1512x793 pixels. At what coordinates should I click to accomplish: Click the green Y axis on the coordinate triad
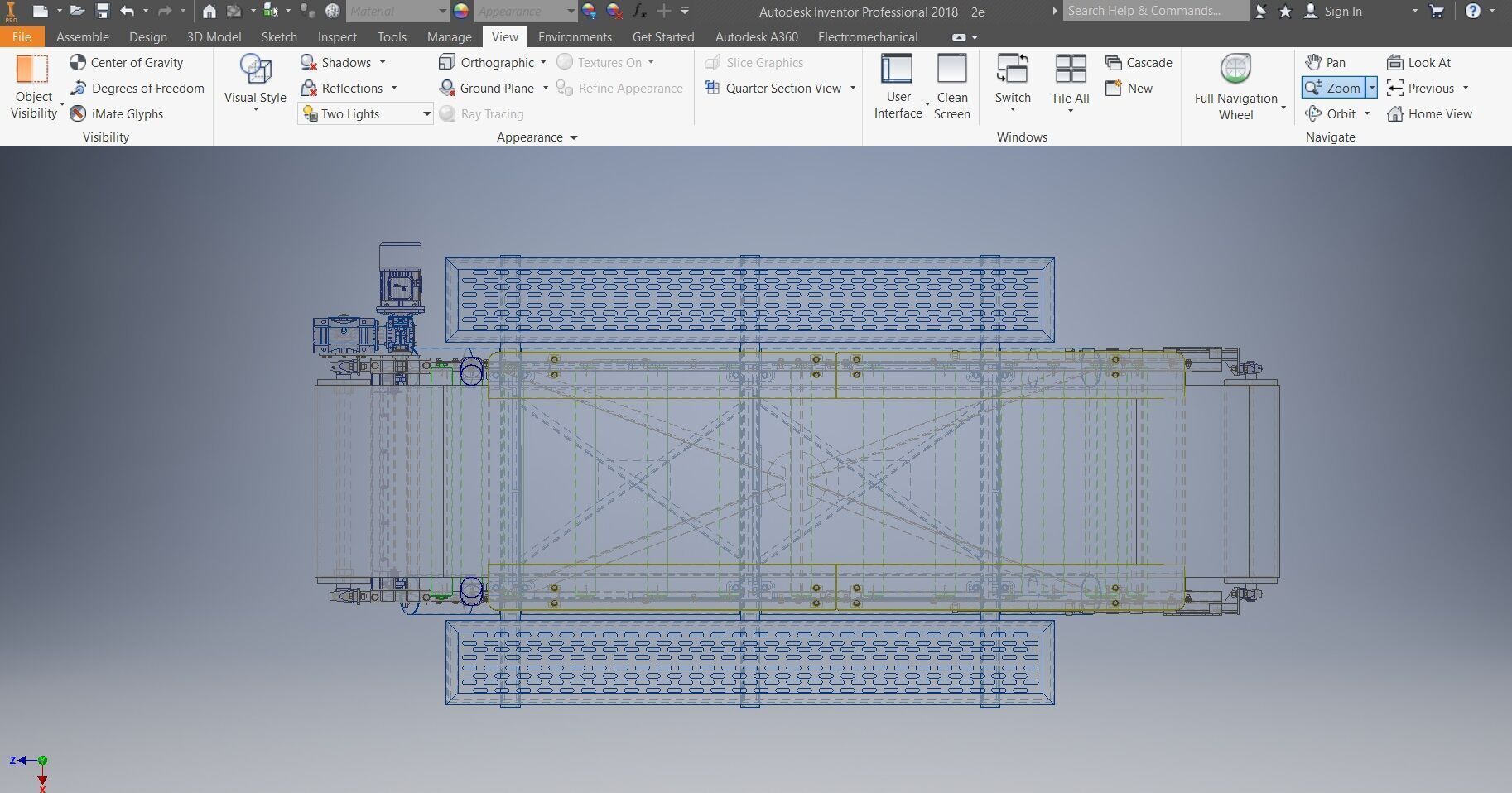(x=42, y=760)
